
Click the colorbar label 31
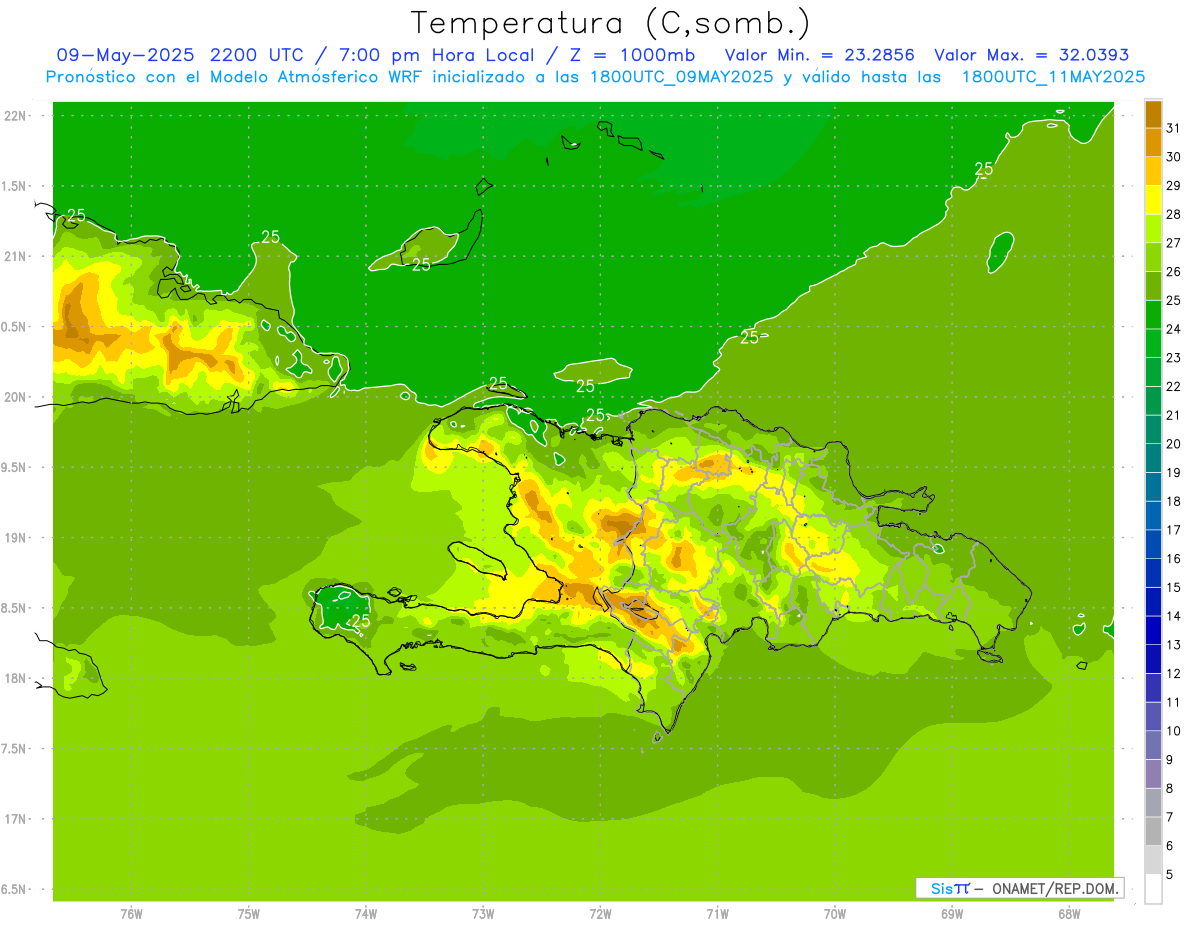point(1174,128)
